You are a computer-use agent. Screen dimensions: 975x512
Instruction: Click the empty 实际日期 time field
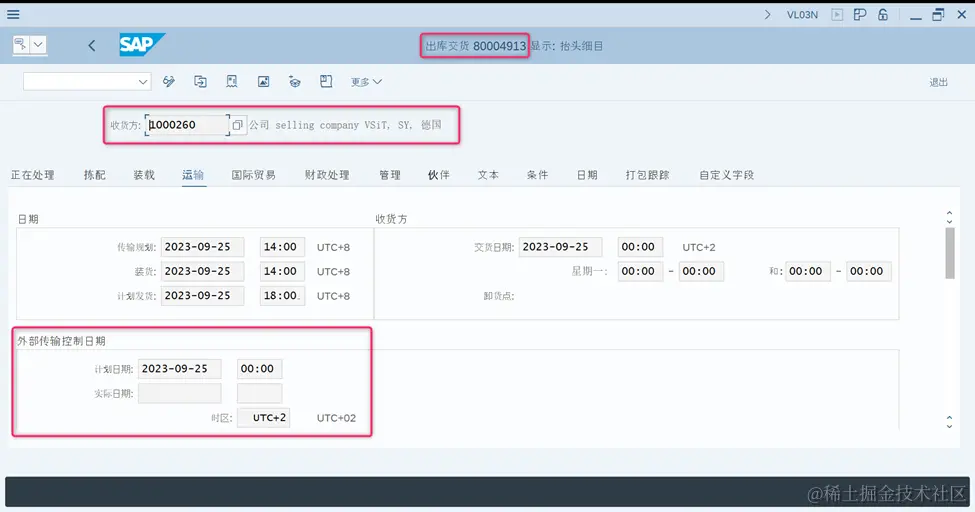(259, 393)
